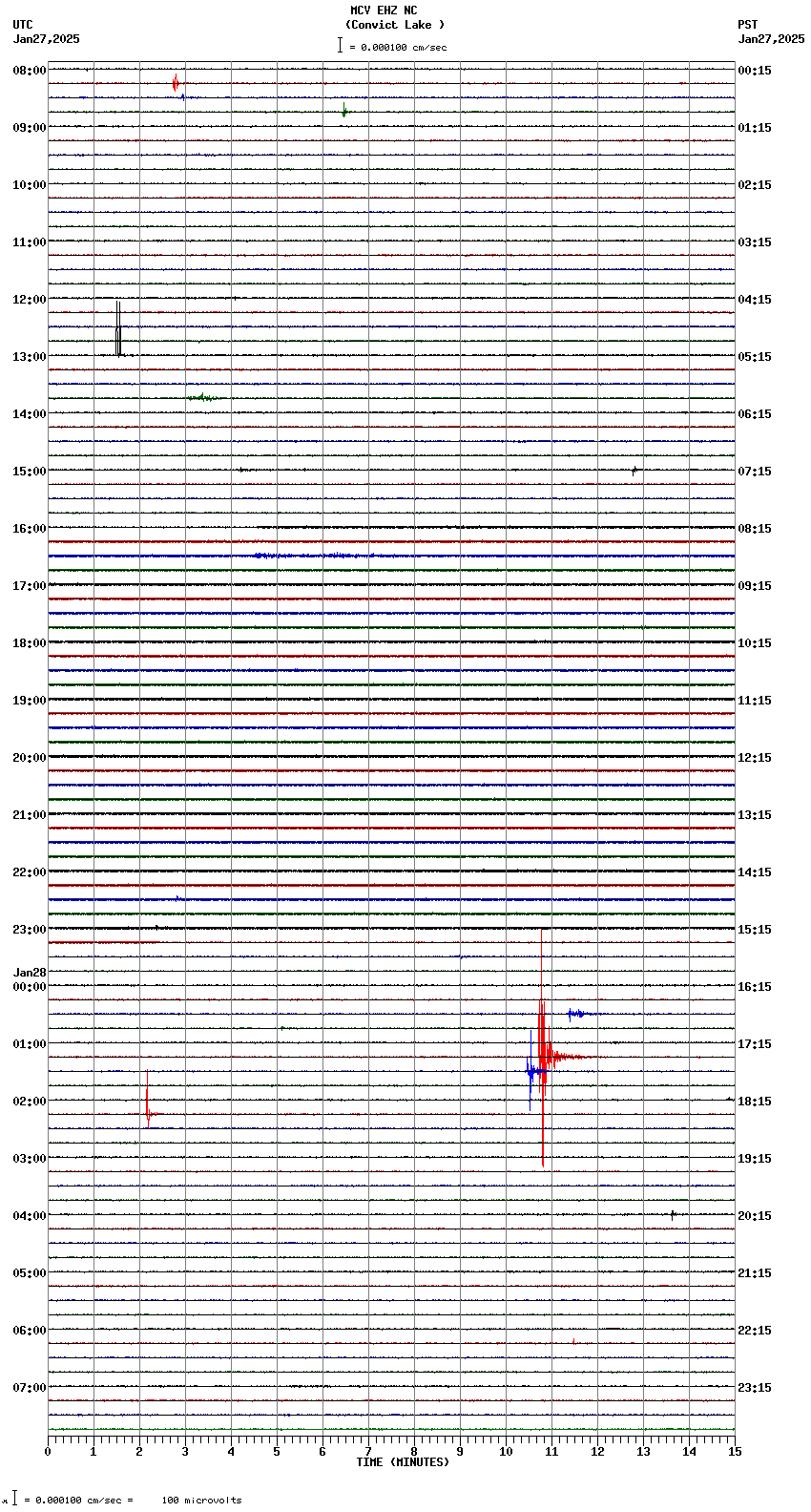Click the 04:15 PST time label
This screenshot has width=811, height=1512.
(x=755, y=300)
